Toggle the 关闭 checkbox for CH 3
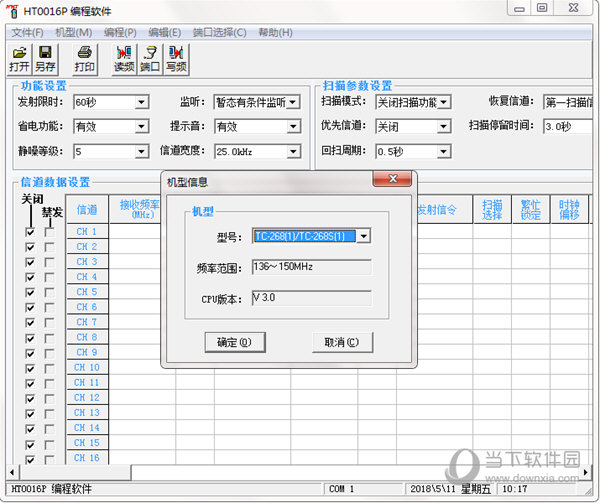Screen dimensions: 600x503 30,262
